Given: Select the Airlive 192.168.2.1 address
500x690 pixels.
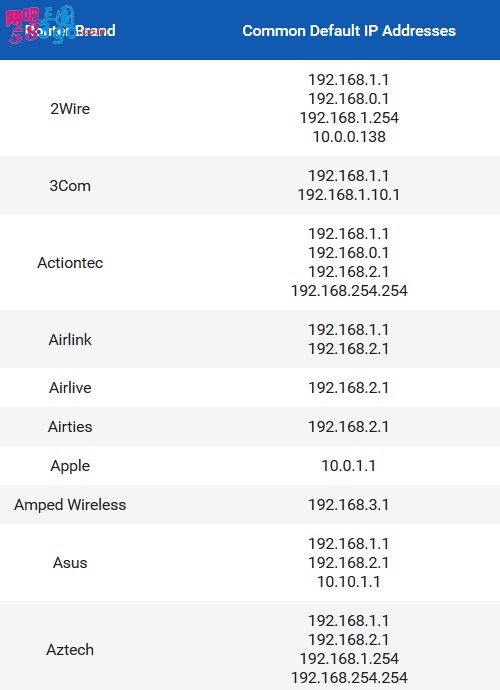Looking at the screenshot, I should [349, 387].
